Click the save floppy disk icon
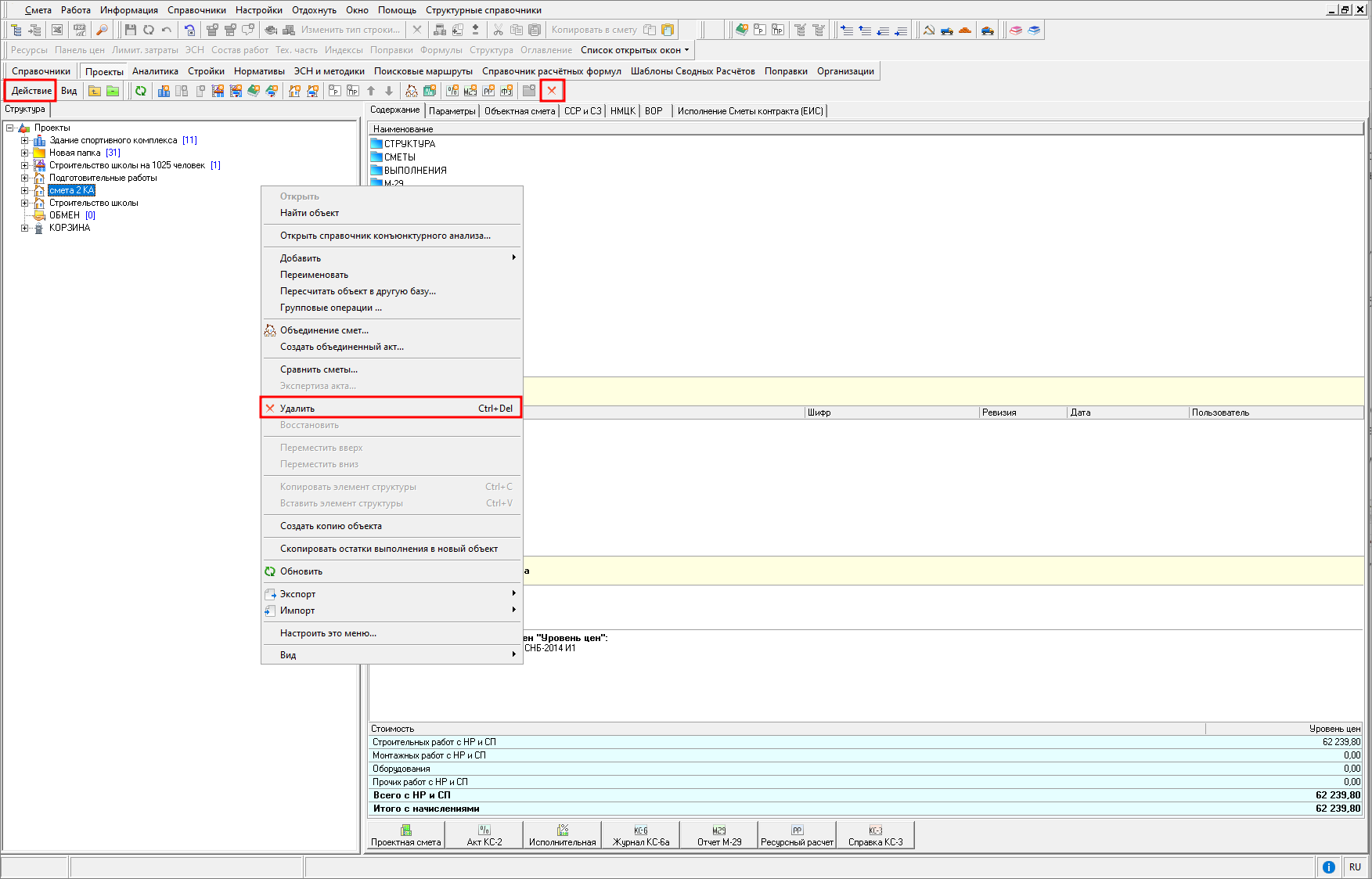Viewport: 1372px width, 879px height. [x=131, y=31]
